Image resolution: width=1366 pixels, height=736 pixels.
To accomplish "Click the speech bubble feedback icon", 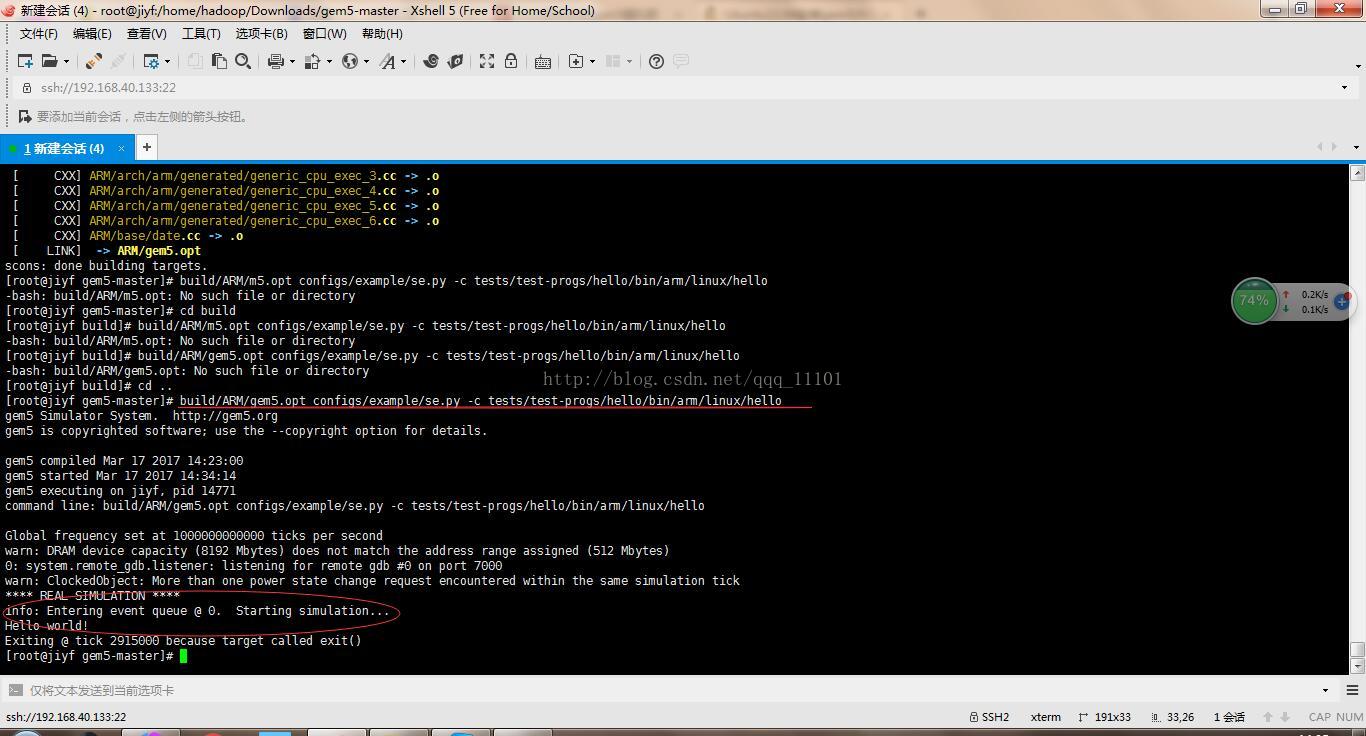I will tap(681, 61).
